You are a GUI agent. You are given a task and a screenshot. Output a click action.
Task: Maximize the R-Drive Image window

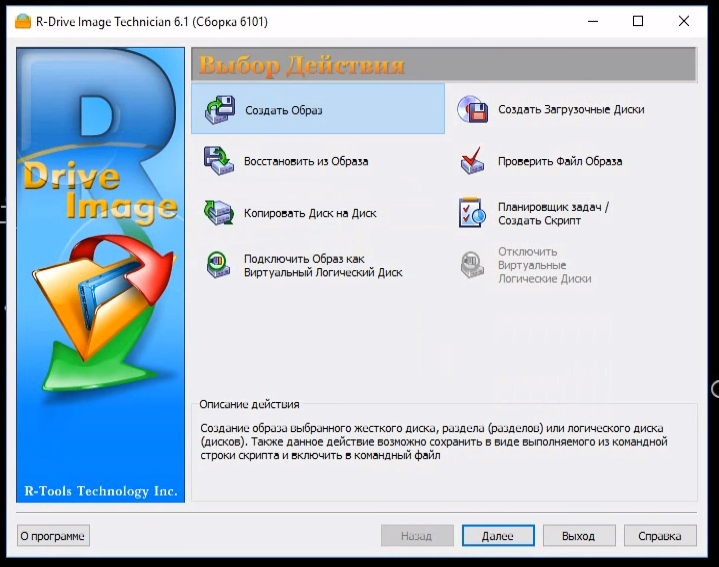pyautogui.click(x=638, y=21)
